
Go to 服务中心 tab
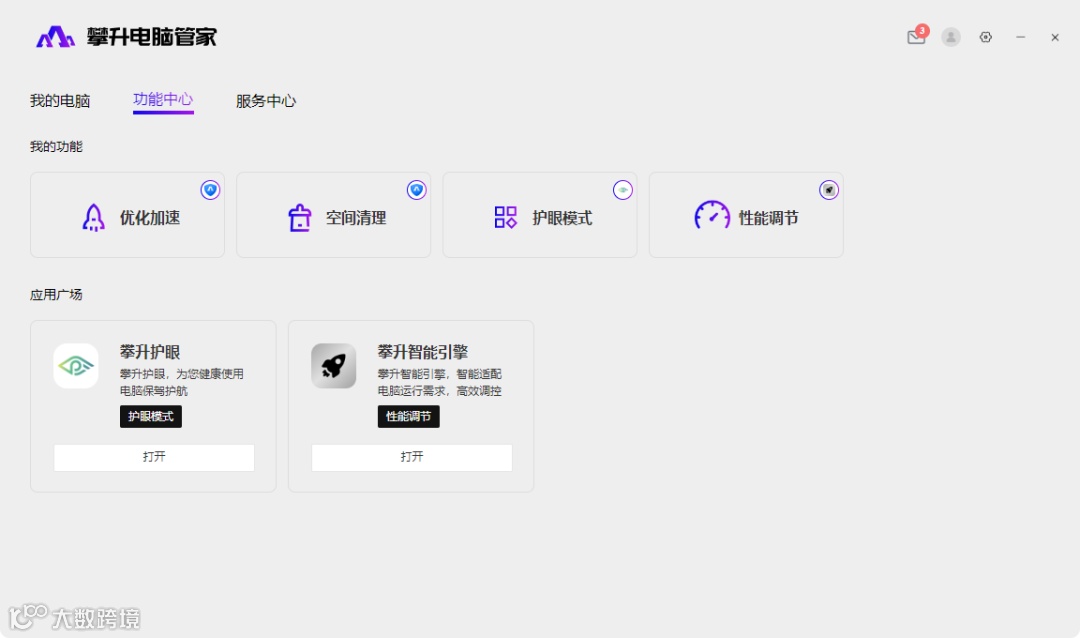pyautogui.click(x=266, y=101)
